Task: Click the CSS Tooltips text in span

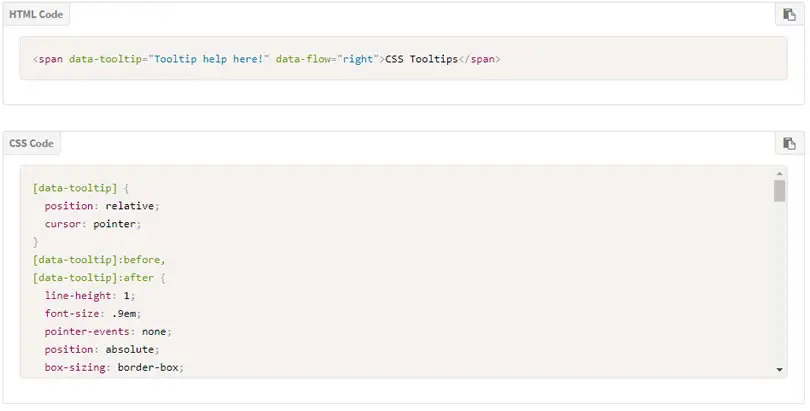Action: point(422,59)
